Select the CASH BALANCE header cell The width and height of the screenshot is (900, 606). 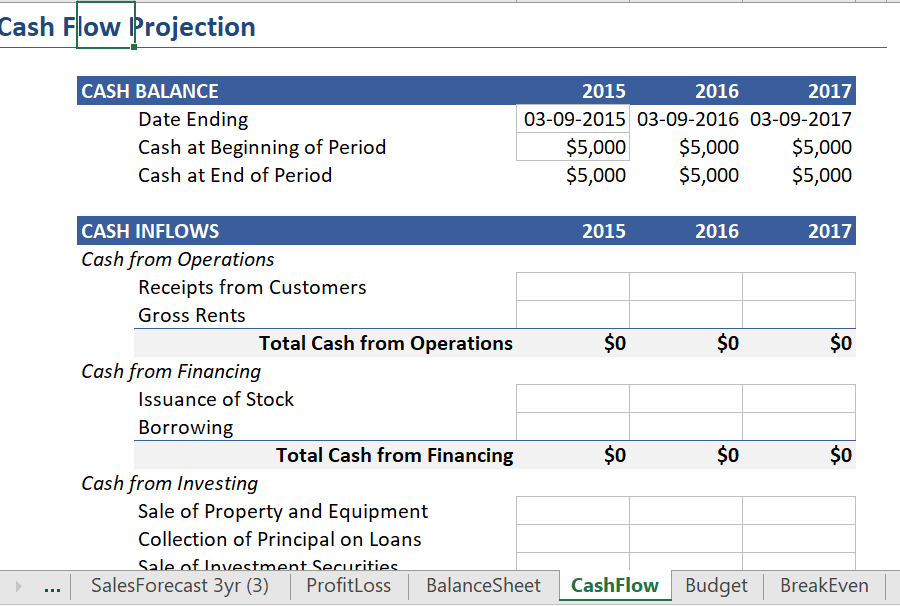[297, 91]
